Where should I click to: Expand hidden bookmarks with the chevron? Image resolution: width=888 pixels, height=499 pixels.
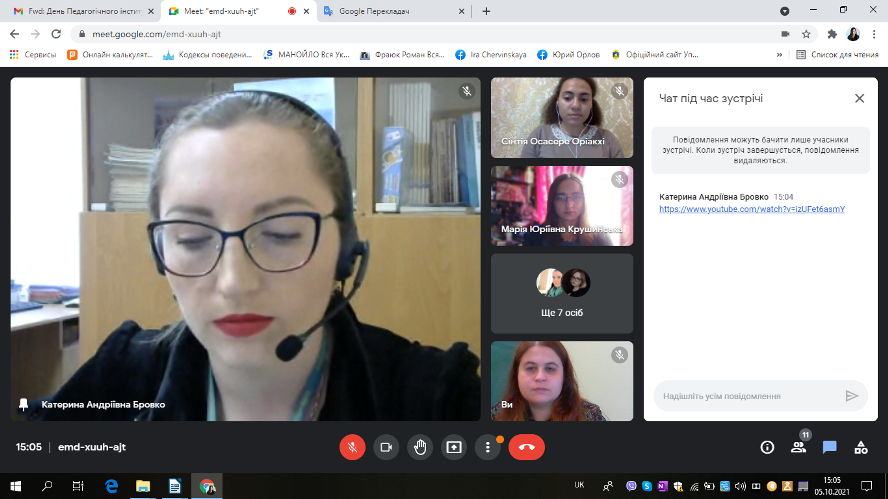point(779,55)
